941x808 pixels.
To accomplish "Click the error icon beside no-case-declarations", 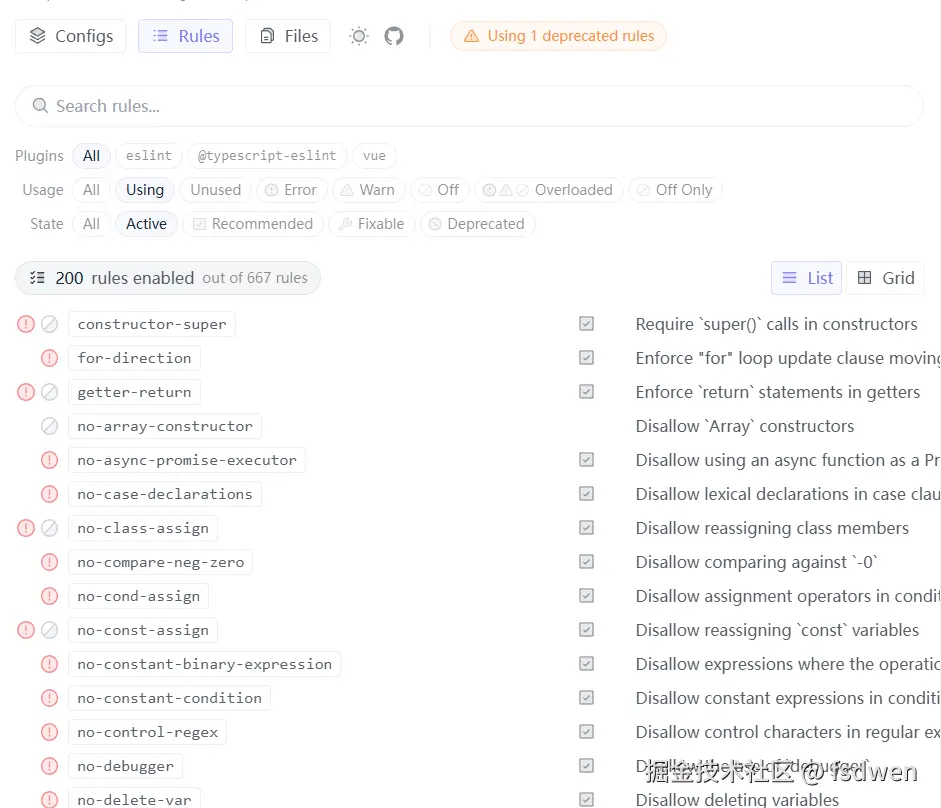I will [49, 494].
